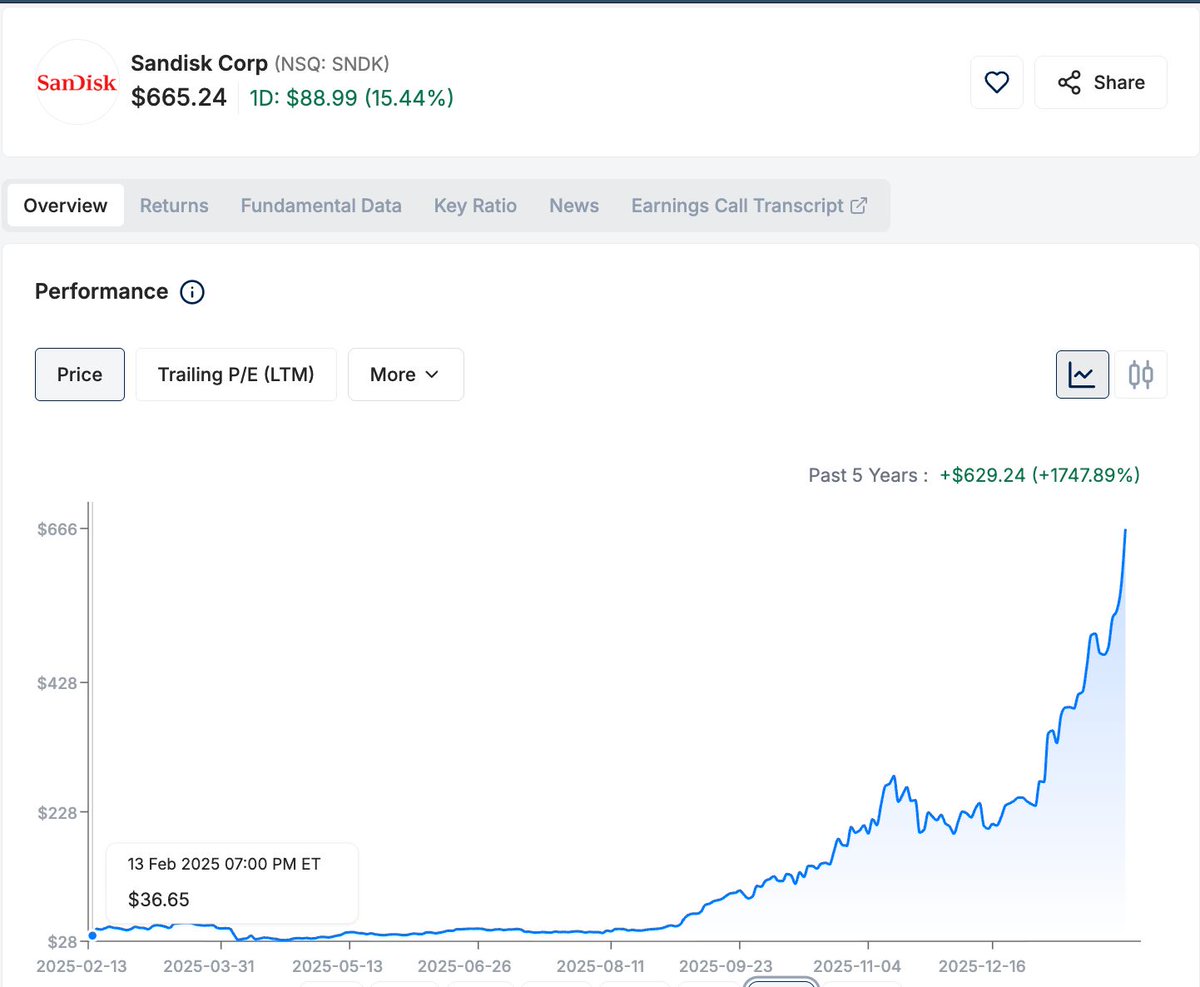
Task: Show Performance info tooltip icon
Action: coord(192,292)
